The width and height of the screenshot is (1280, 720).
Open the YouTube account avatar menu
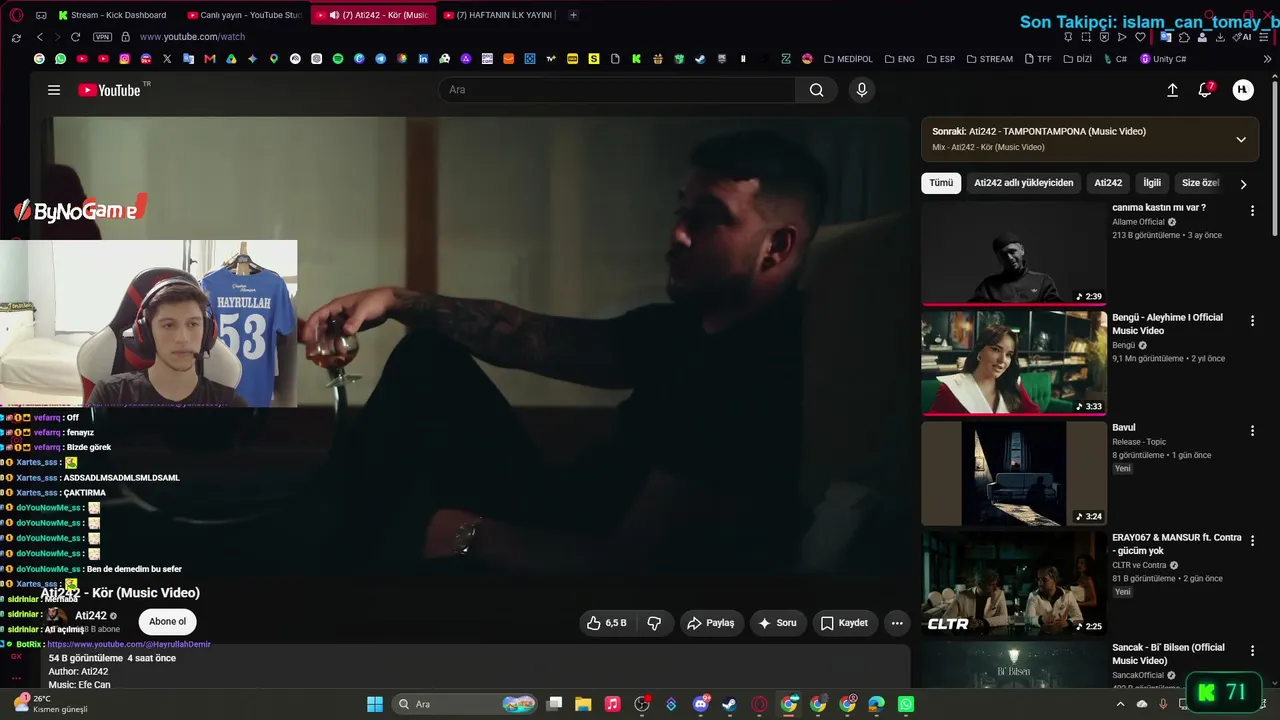(1243, 90)
